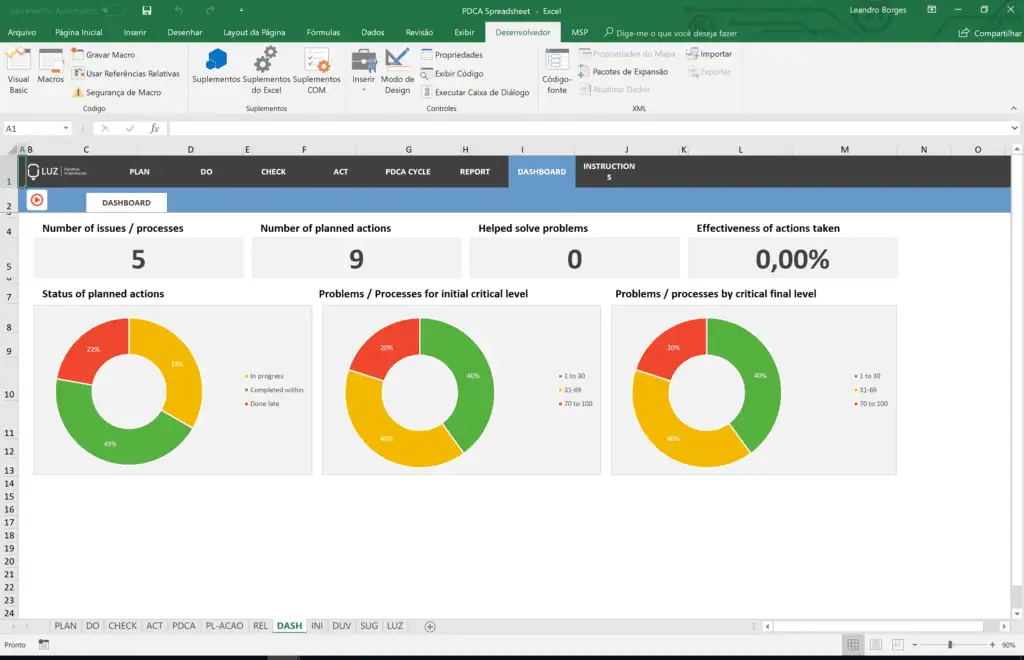
Task: Open the Exibir ribbon tab
Action: pos(464,33)
